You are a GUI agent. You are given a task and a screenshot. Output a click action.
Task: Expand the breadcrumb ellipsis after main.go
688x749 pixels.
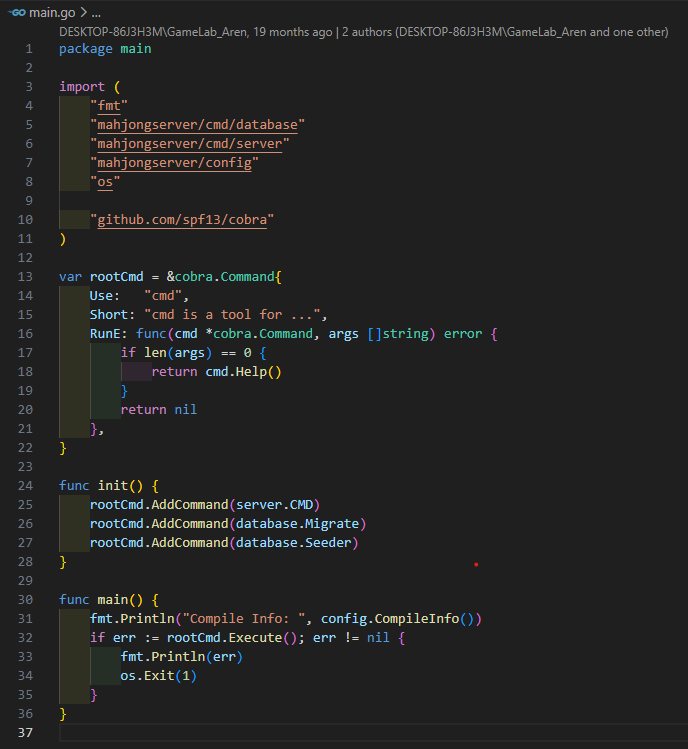96,13
